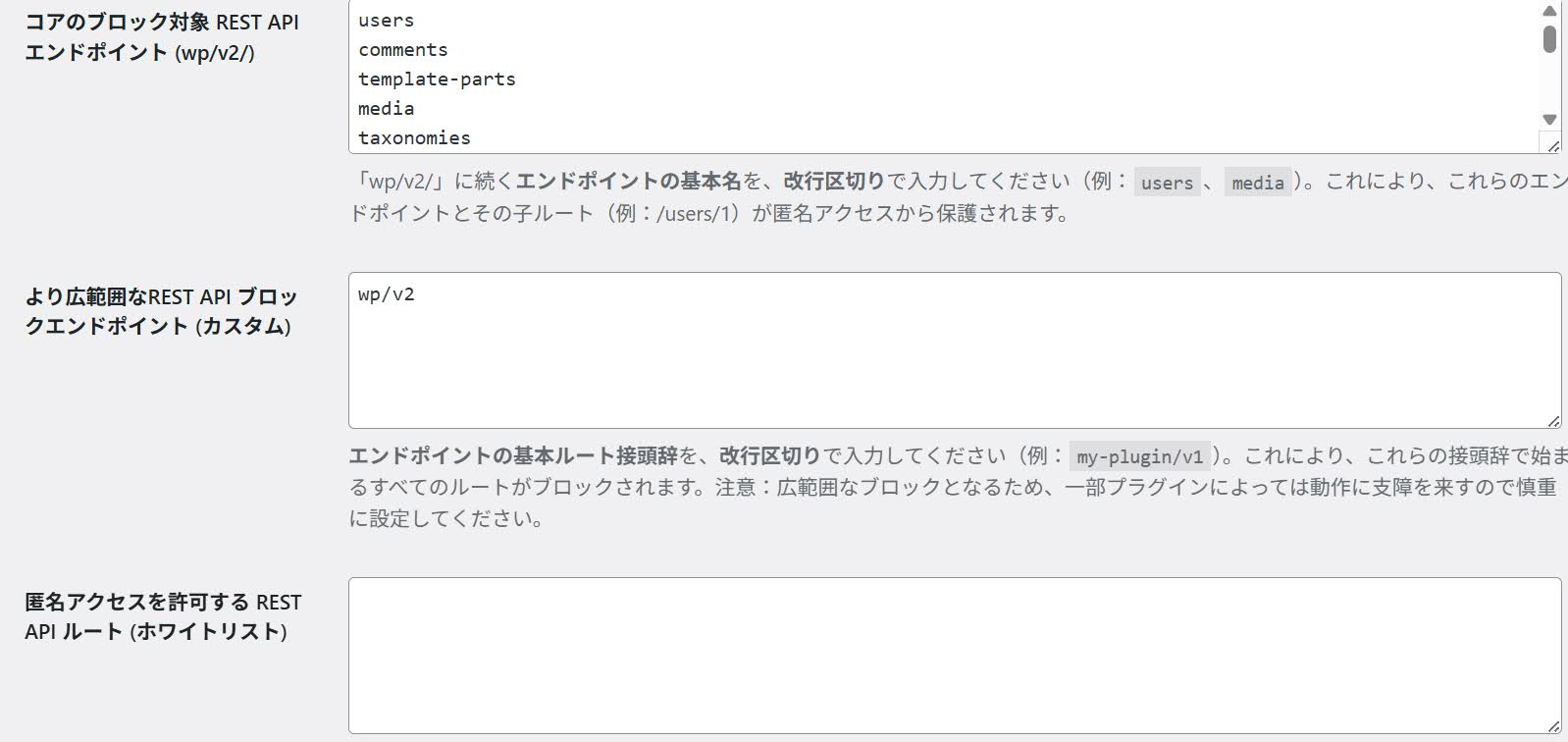The width and height of the screenshot is (1568, 742).
Task: Click the scrollbar thumb in endpoints textarea
Action: coord(1549,39)
